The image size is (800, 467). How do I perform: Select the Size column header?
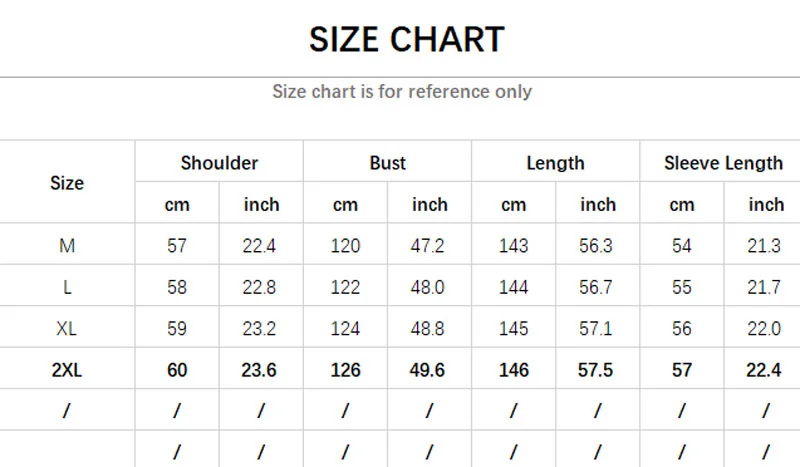point(67,183)
